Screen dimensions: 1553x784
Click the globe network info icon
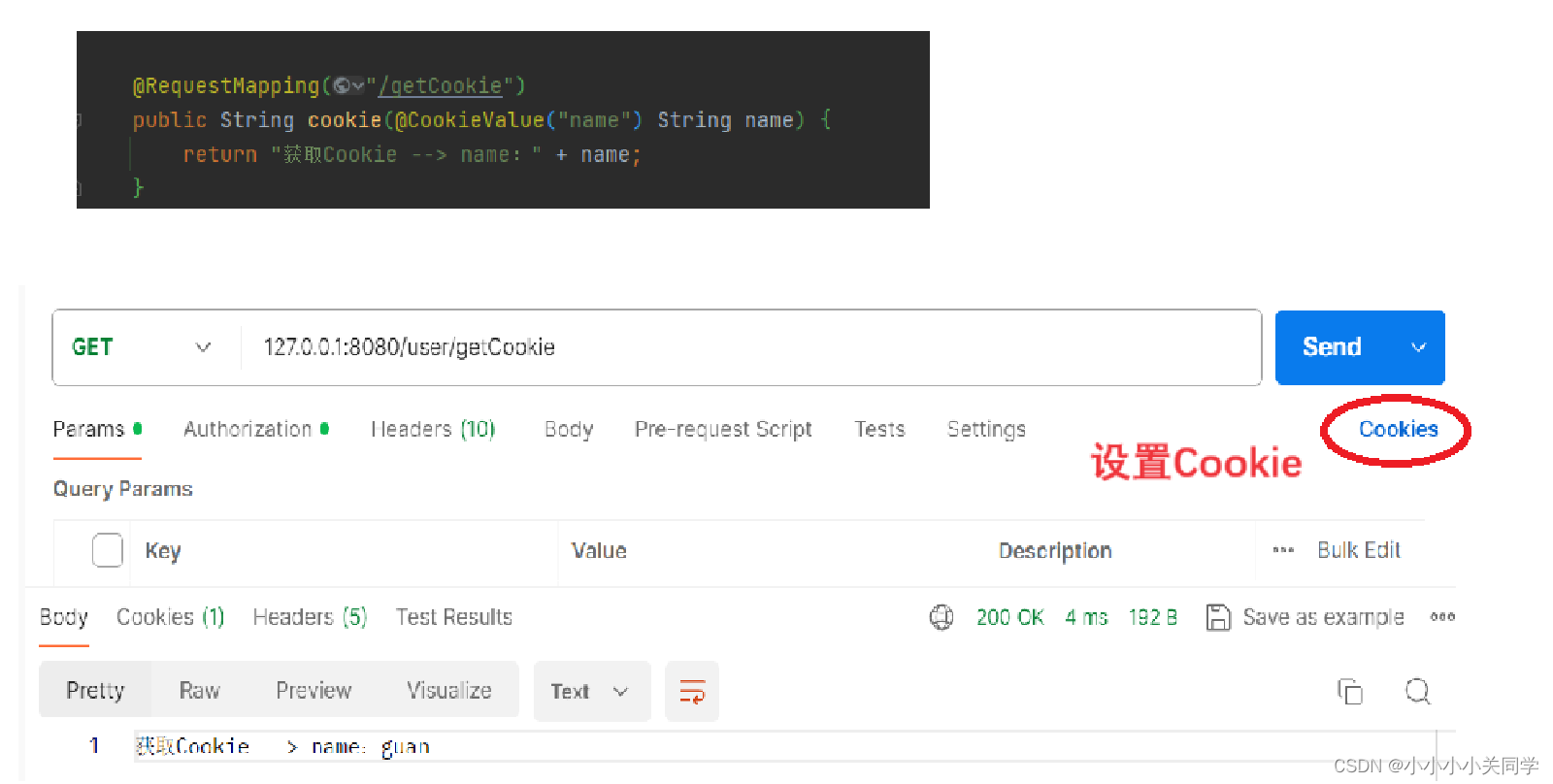pos(942,617)
